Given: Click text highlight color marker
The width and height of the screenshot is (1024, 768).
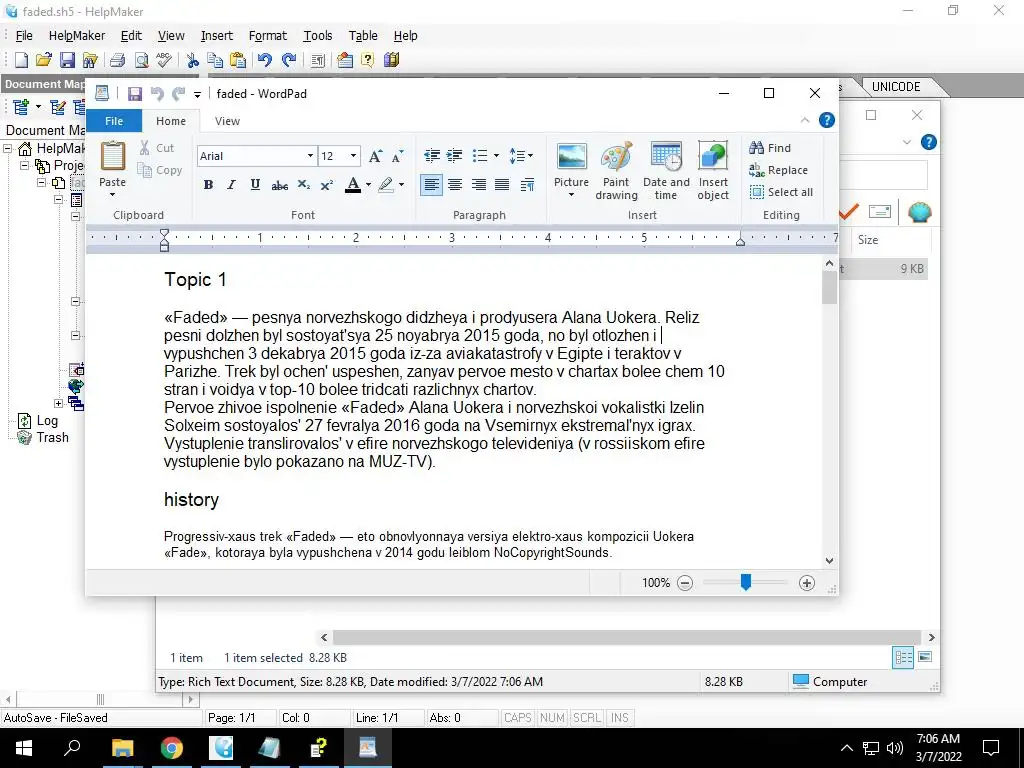Looking at the screenshot, I should [x=386, y=185].
